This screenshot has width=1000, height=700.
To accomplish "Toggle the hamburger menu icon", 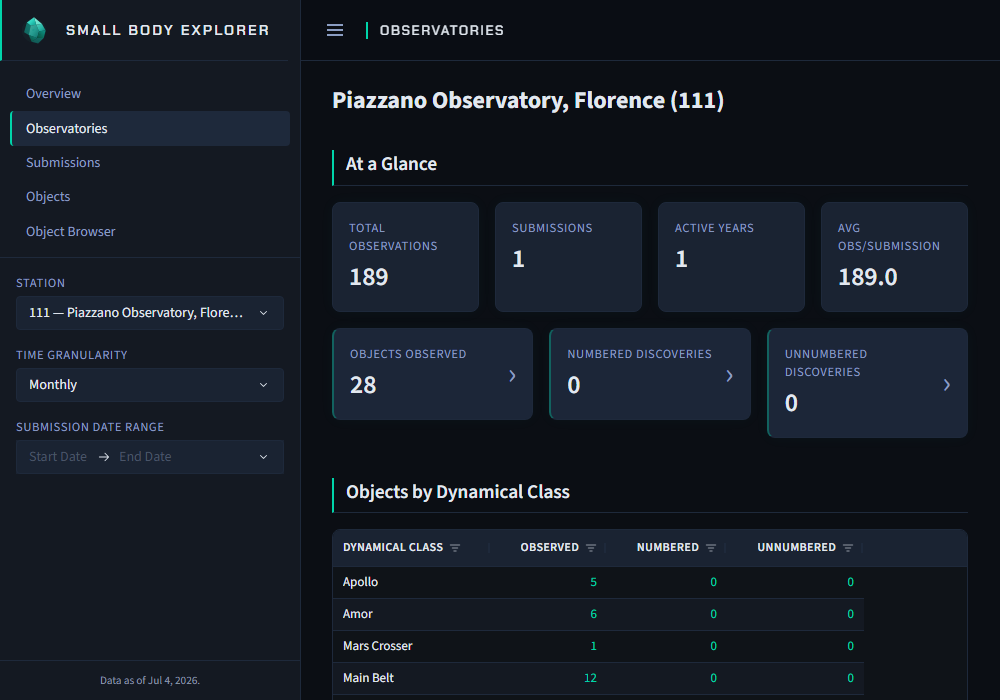I will coord(335,30).
